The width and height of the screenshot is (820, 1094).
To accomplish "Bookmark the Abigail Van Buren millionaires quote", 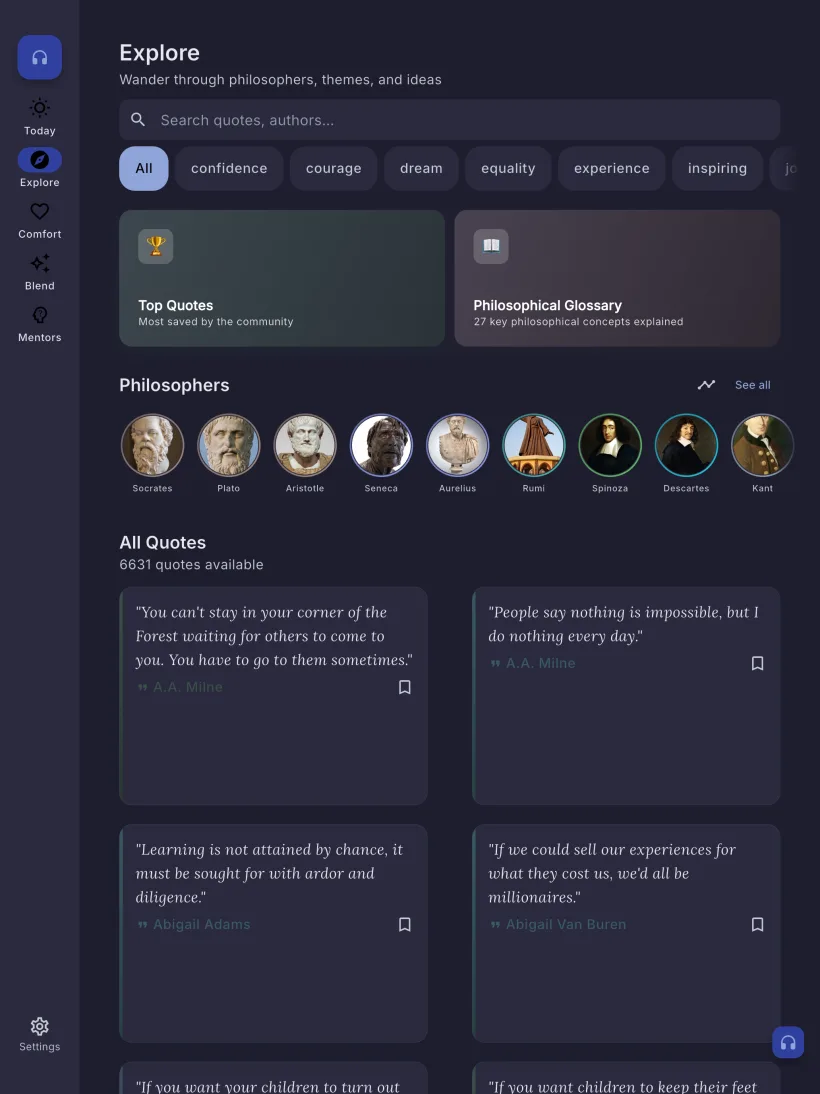I will click(757, 924).
